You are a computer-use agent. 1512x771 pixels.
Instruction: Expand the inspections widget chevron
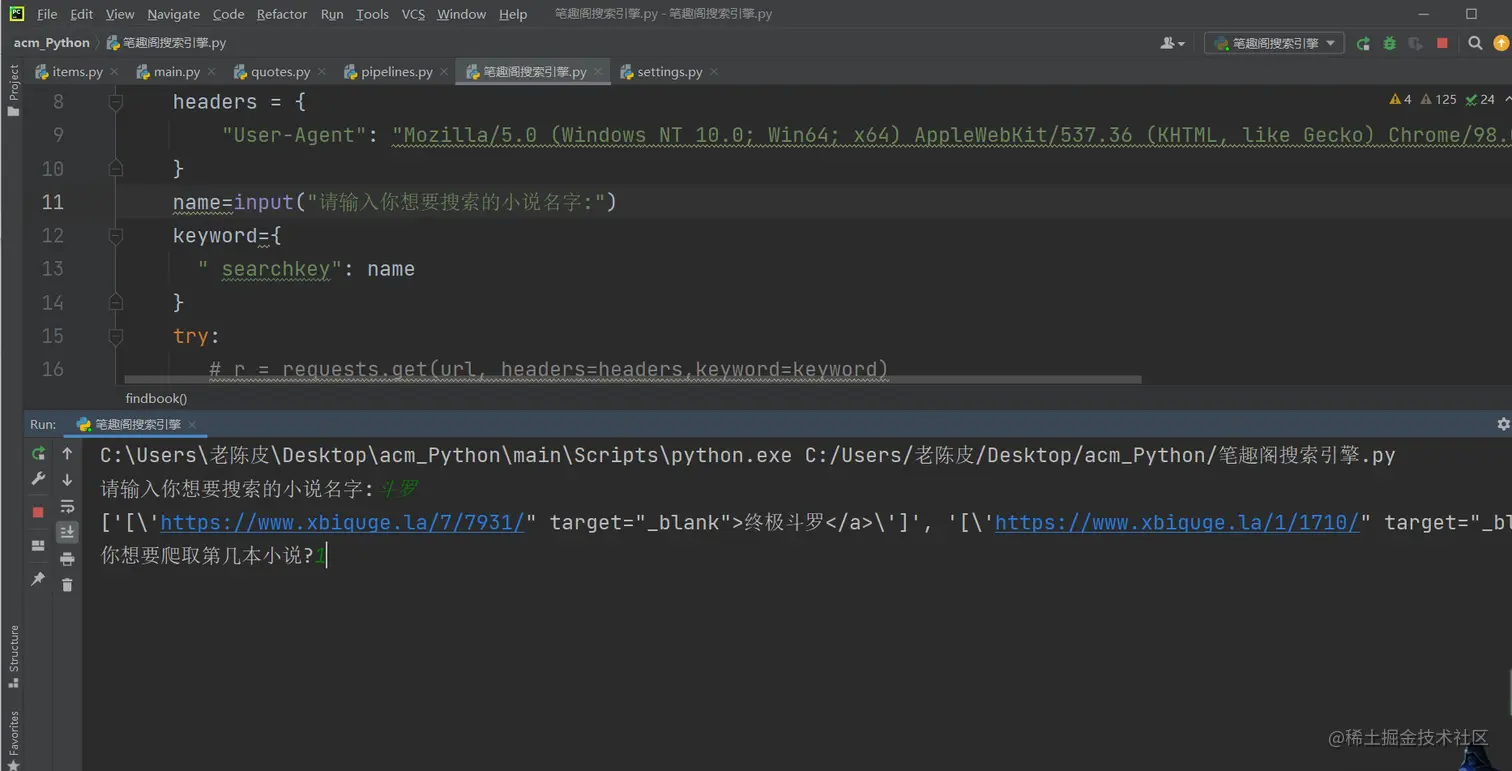[1507, 99]
